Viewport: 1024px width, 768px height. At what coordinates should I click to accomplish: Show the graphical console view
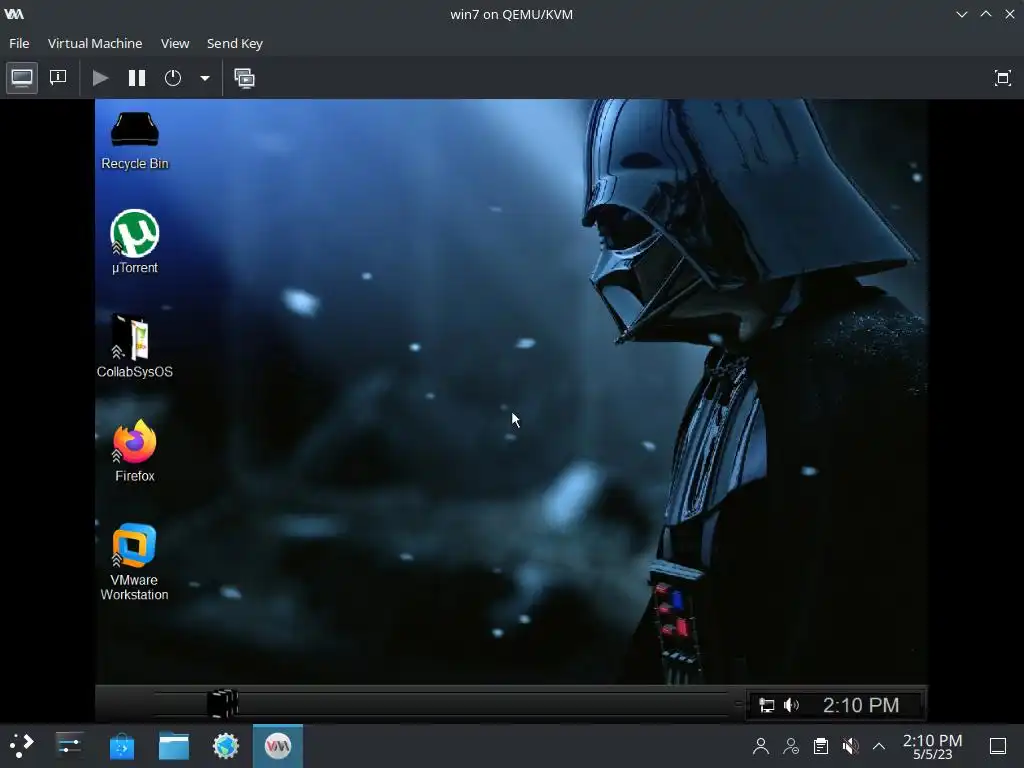(22, 78)
